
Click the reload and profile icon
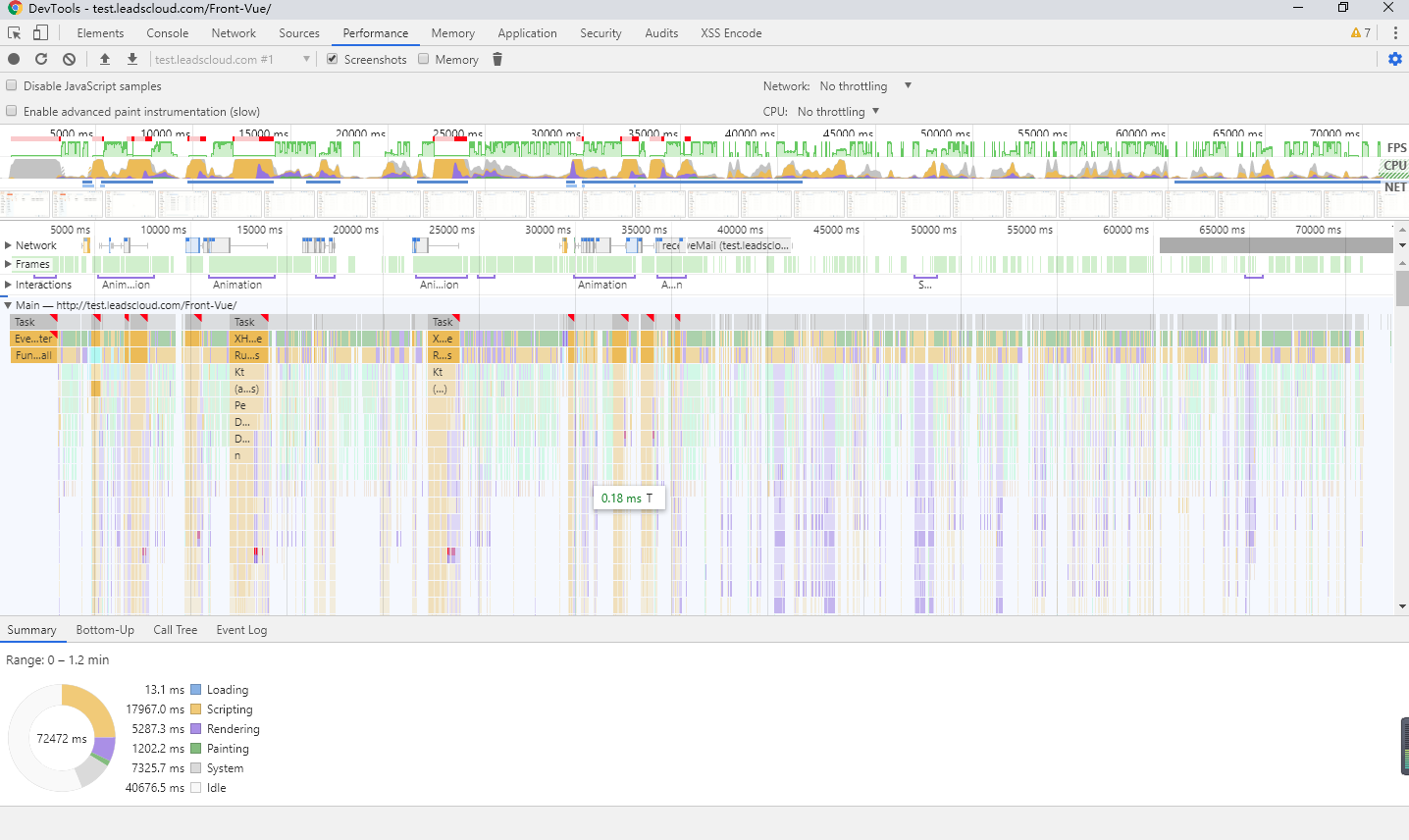click(x=41, y=59)
